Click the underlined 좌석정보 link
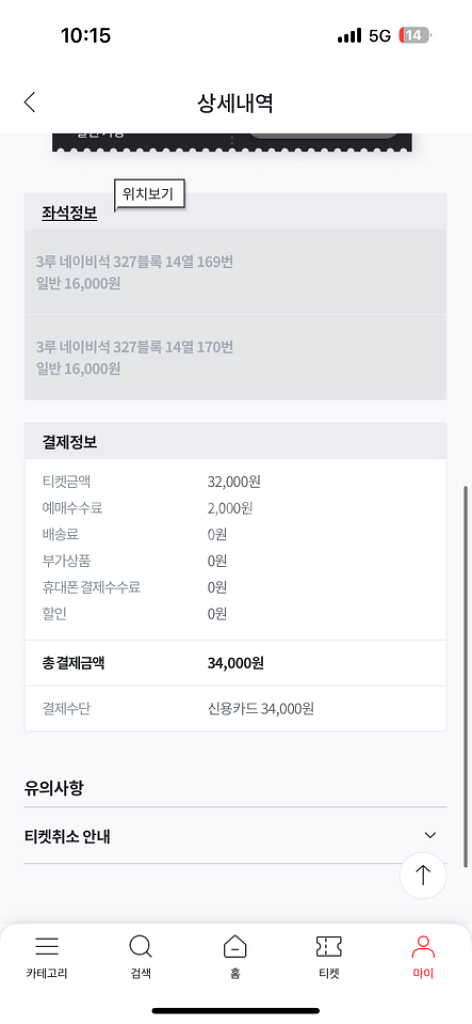 pos(69,214)
